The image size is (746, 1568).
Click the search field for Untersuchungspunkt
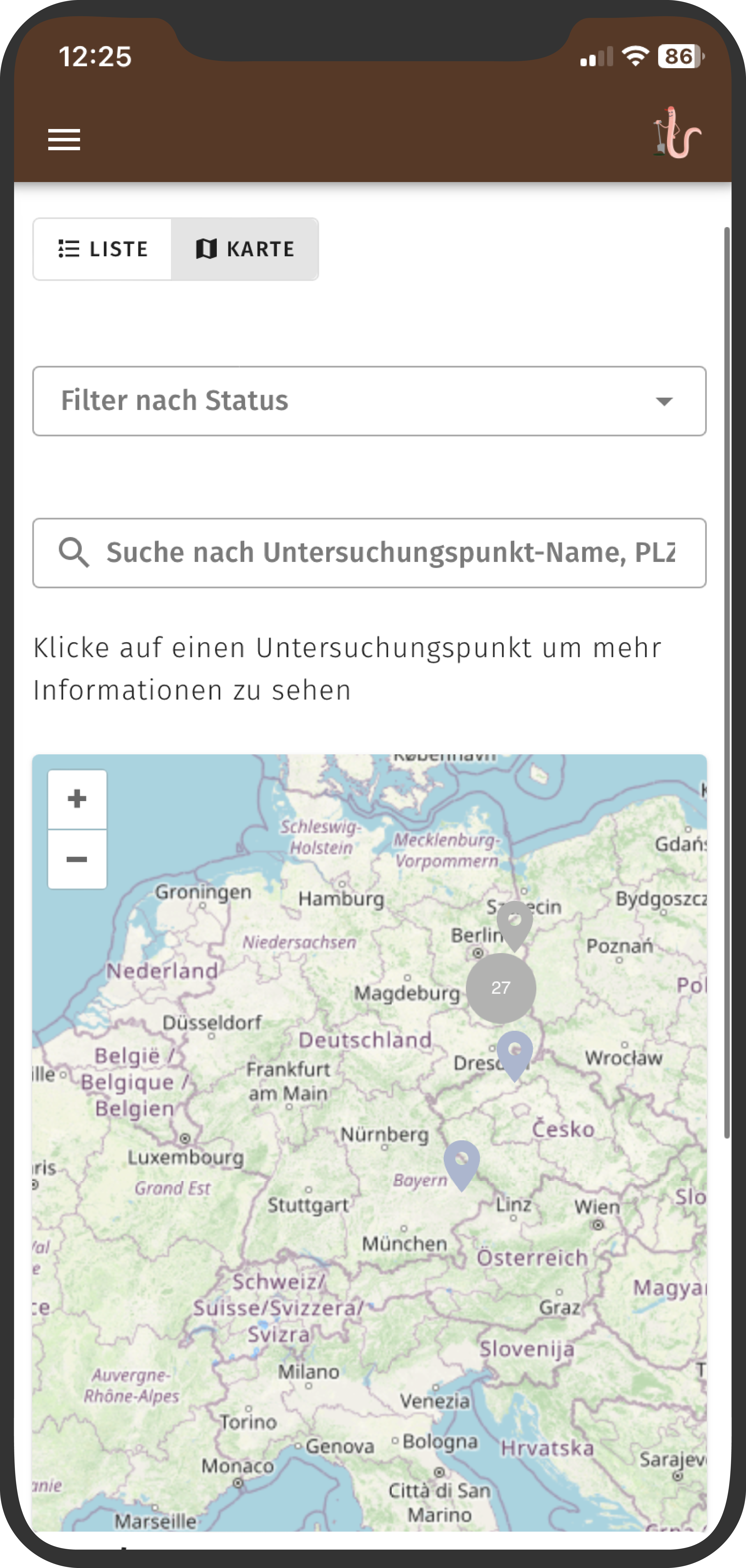[x=369, y=553]
